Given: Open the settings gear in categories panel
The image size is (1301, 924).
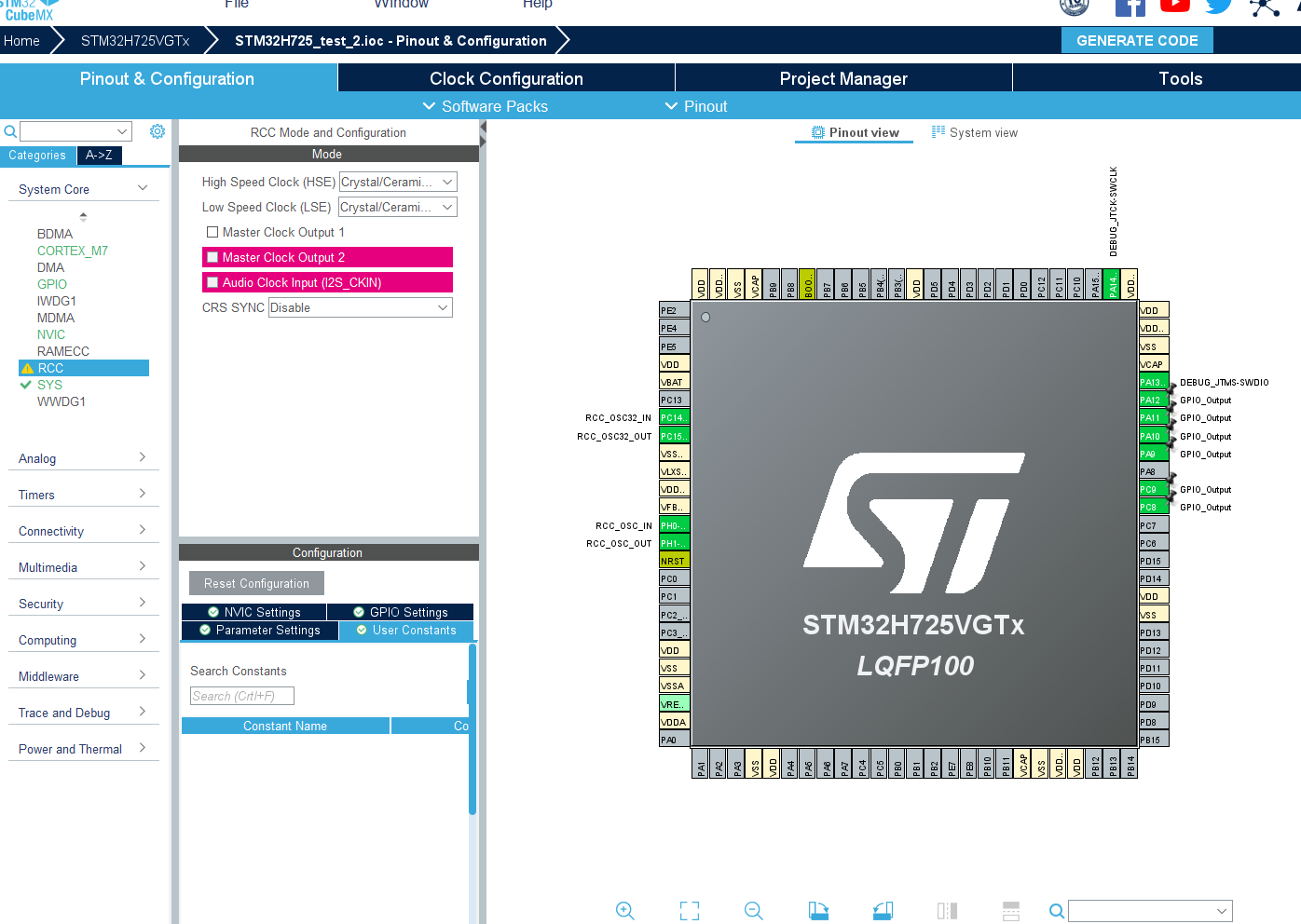Looking at the screenshot, I should click(x=157, y=131).
